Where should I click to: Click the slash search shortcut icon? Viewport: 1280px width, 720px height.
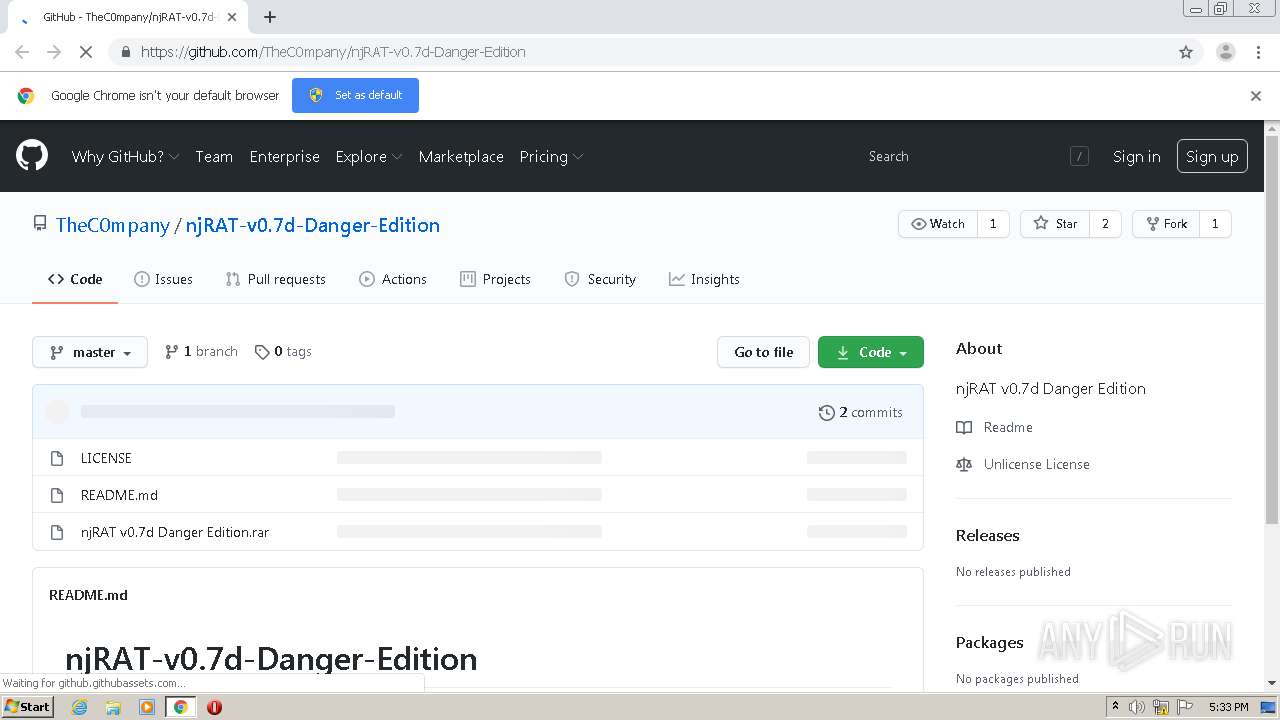coord(1079,156)
